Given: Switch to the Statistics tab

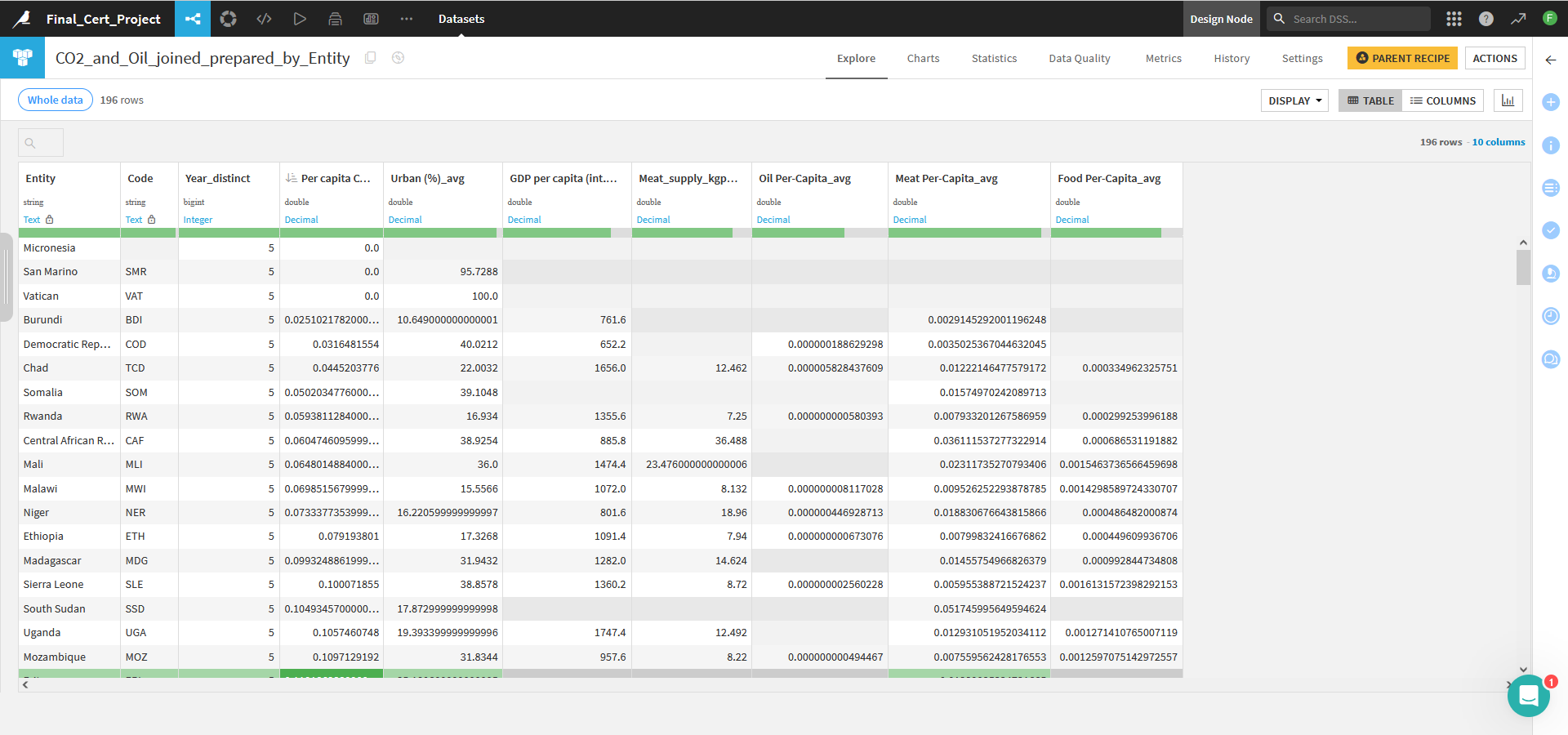Looking at the screenshot, I should coord(994,58).
